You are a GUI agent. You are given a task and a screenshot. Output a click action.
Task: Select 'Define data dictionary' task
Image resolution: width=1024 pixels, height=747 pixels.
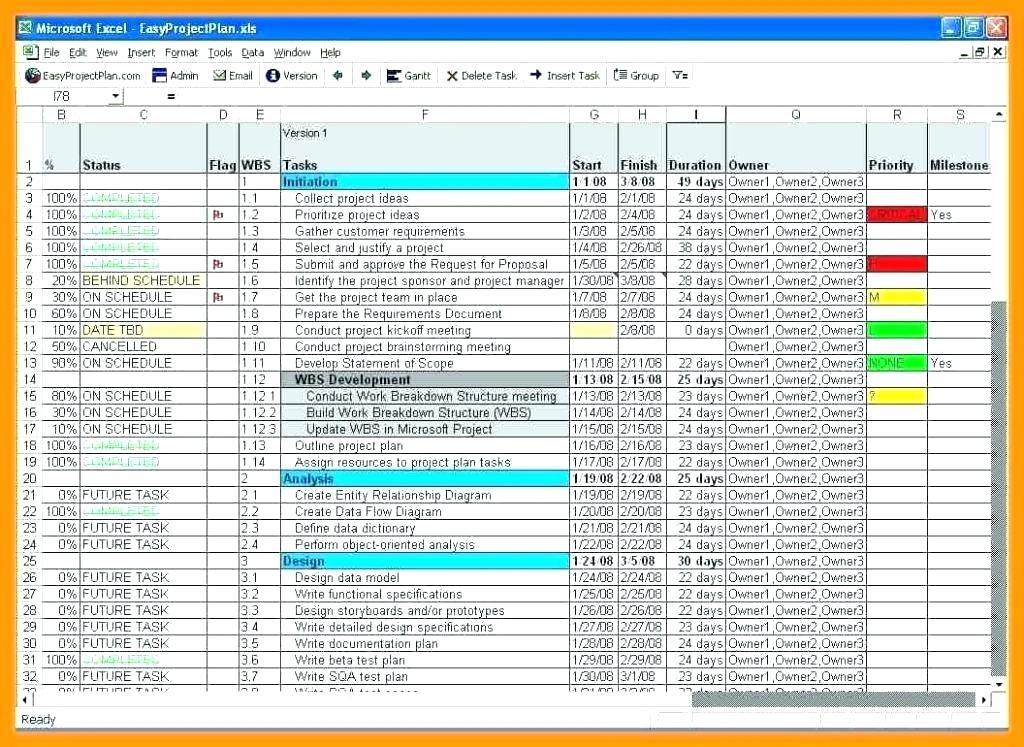tap(425, 528)
